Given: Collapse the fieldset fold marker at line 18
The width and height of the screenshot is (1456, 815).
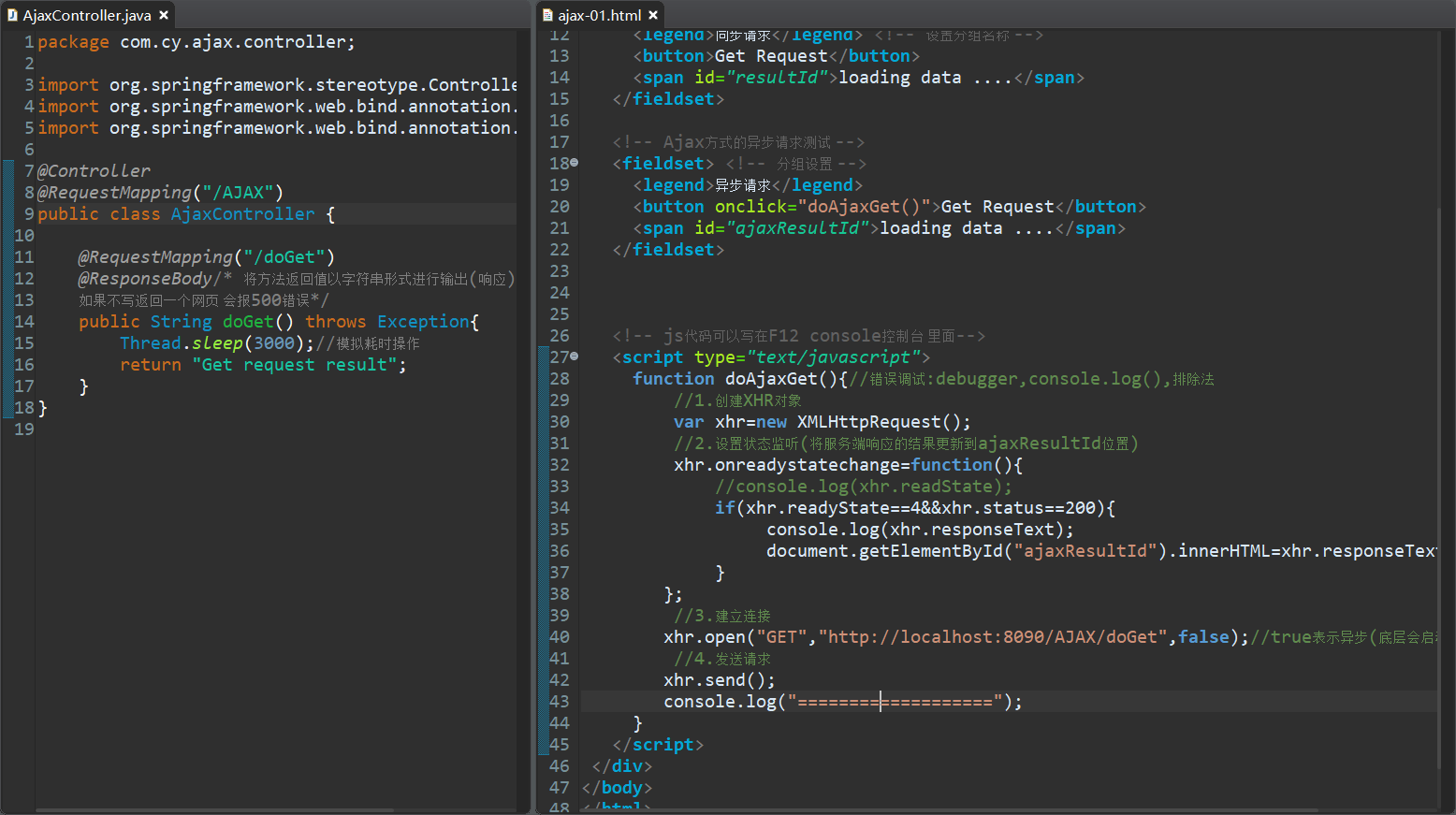Looking at the screenshot, I should tap(575, 163).
